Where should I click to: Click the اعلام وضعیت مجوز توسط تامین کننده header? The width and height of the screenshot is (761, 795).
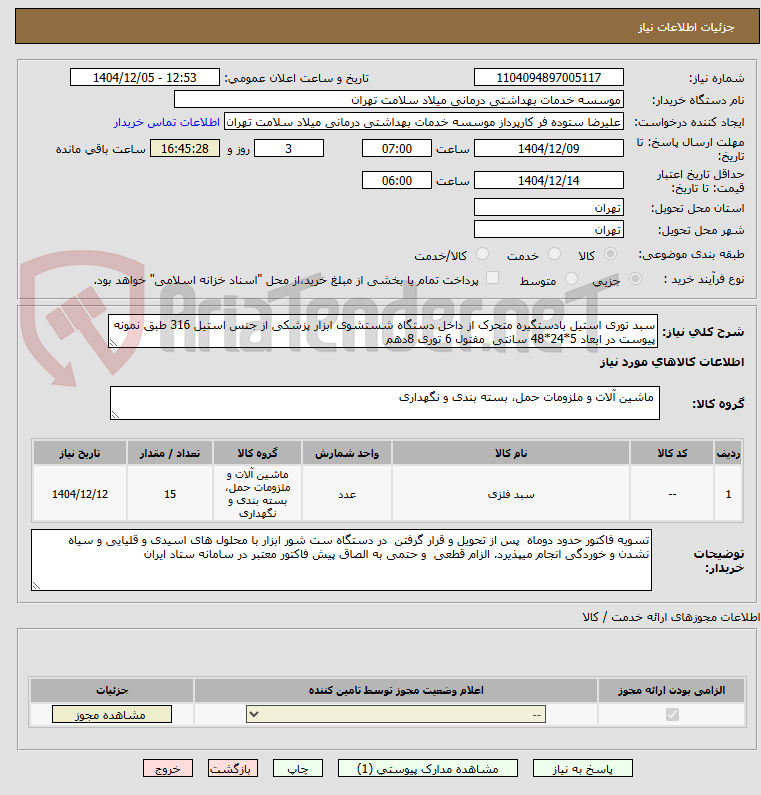(x=396, y=691)
